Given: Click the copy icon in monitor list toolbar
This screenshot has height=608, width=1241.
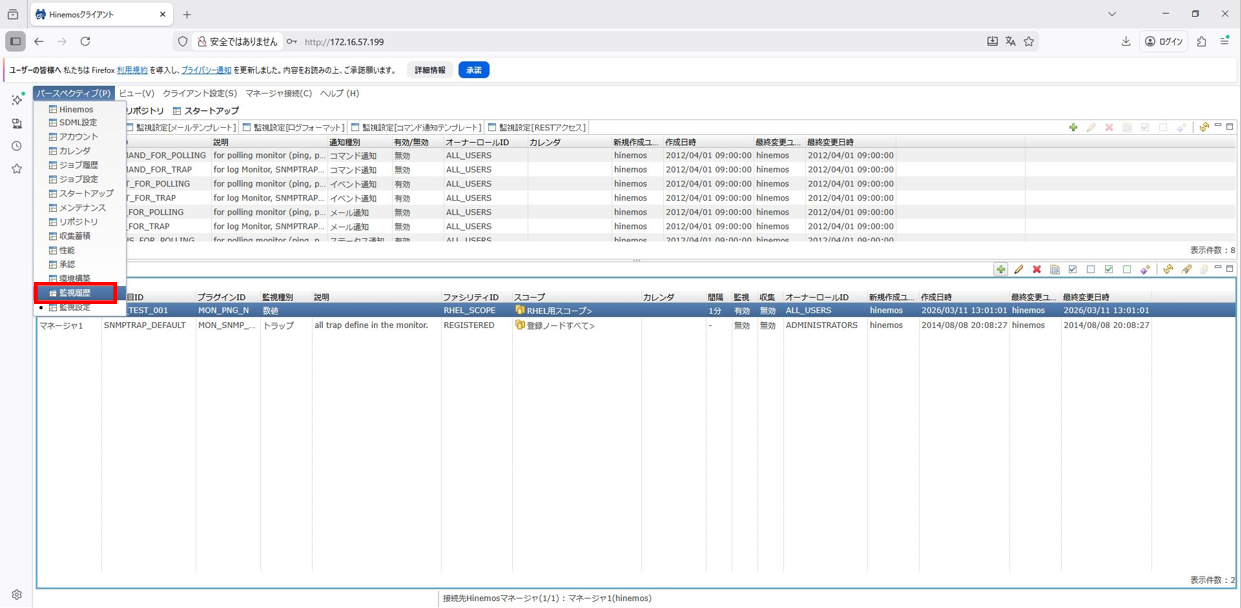Looking at the screenshot, I should 1055,269.
